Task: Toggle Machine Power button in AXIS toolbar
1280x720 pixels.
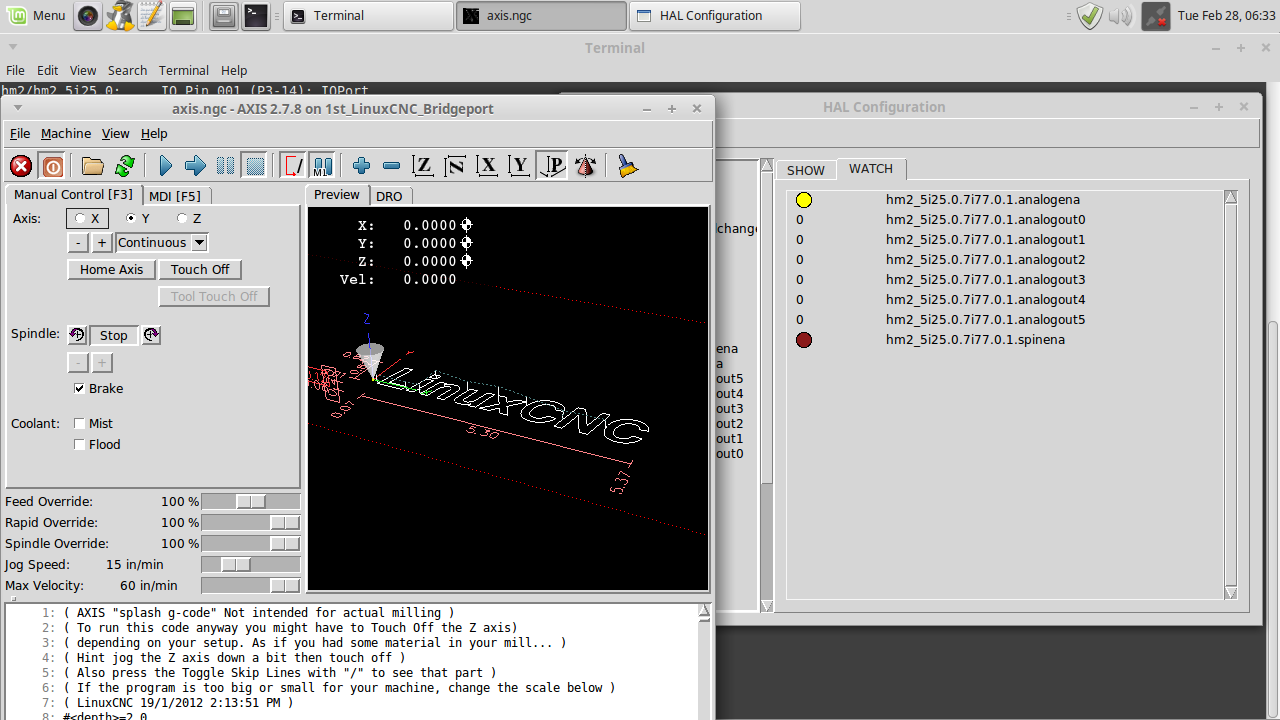Action: click(x=53, y=166)
